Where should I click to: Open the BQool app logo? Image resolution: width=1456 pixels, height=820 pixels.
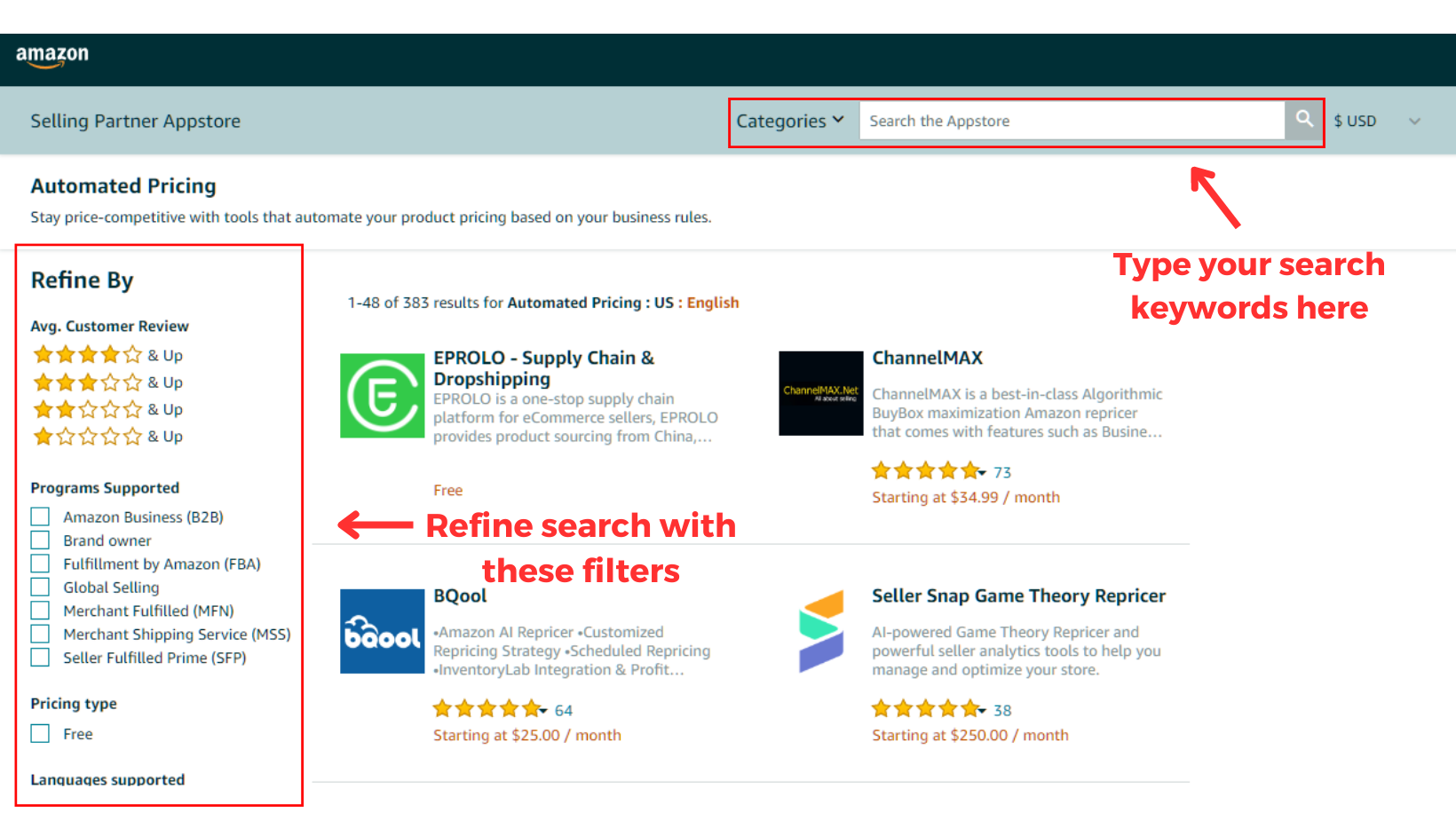[383, 632]
